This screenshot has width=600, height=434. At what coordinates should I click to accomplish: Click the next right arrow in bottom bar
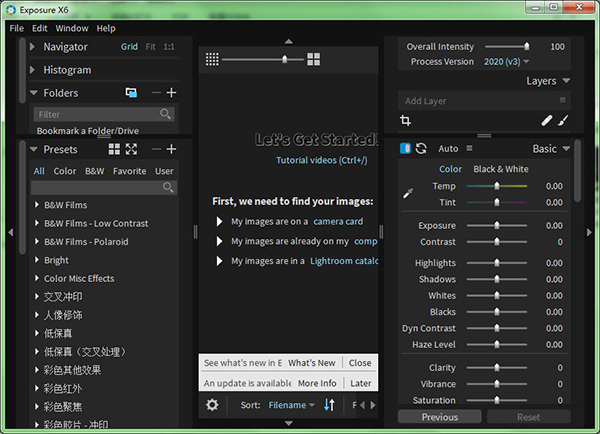(x=373, y=405)
